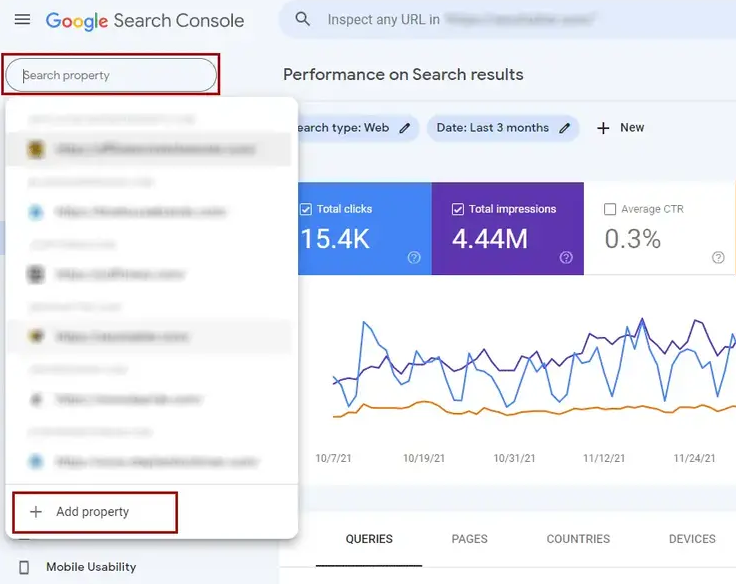Click the Google Search Console logo
Screen dimensions: 736x584
tap(145, 21)
